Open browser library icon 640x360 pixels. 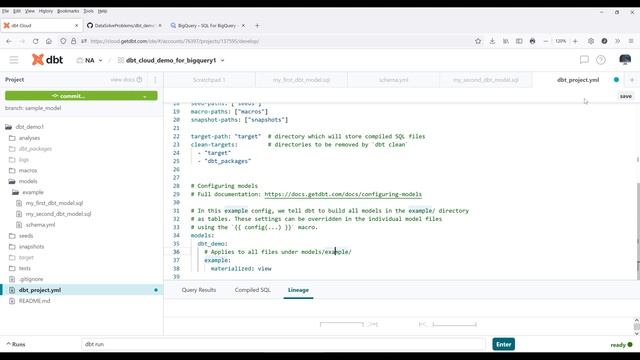coord(506,41)
